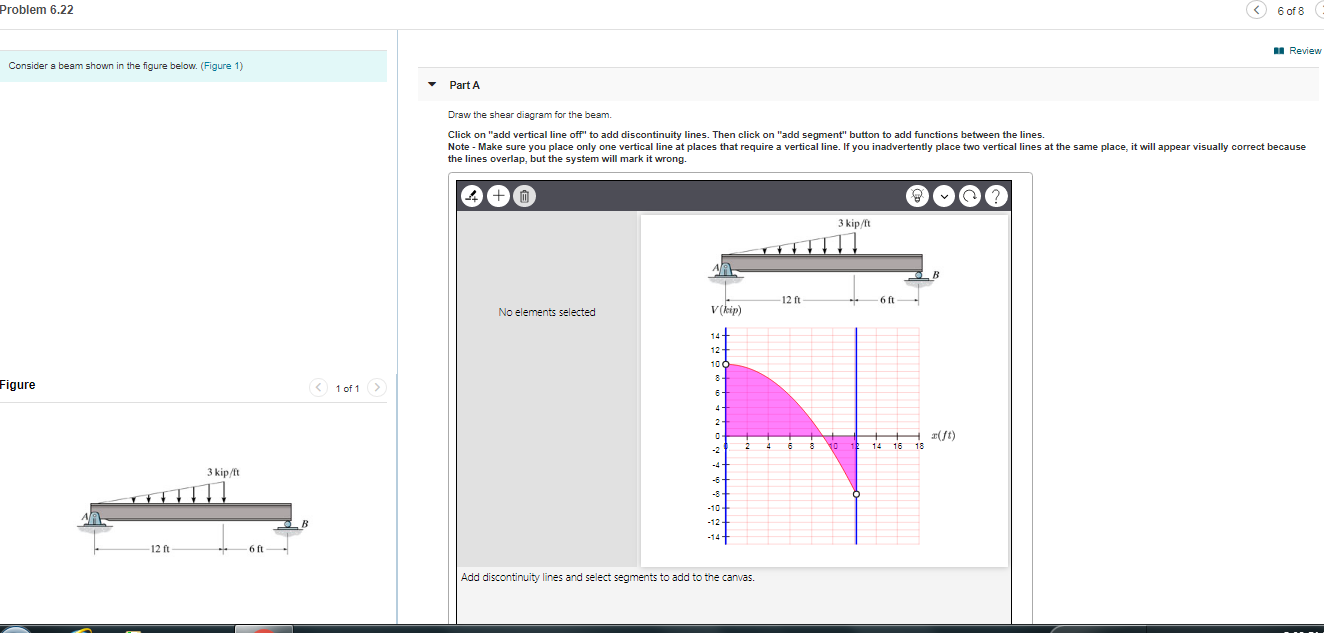Select the open point at V equals 10

[726, 365]
